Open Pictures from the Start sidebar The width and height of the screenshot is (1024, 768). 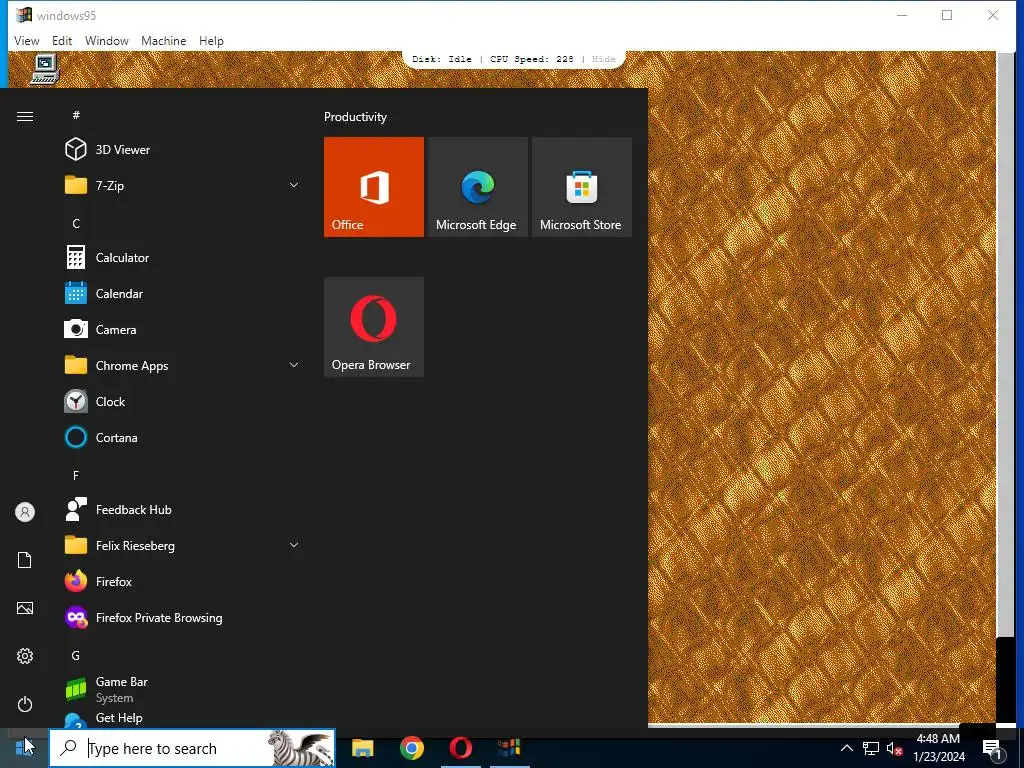point(25,608)
